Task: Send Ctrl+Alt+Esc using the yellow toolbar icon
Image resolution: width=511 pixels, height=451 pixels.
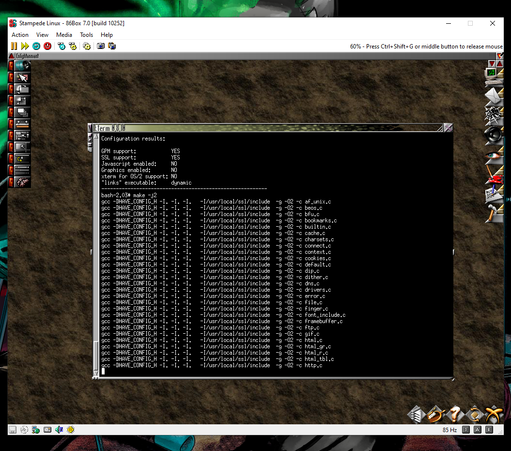Action: [73, 46]
